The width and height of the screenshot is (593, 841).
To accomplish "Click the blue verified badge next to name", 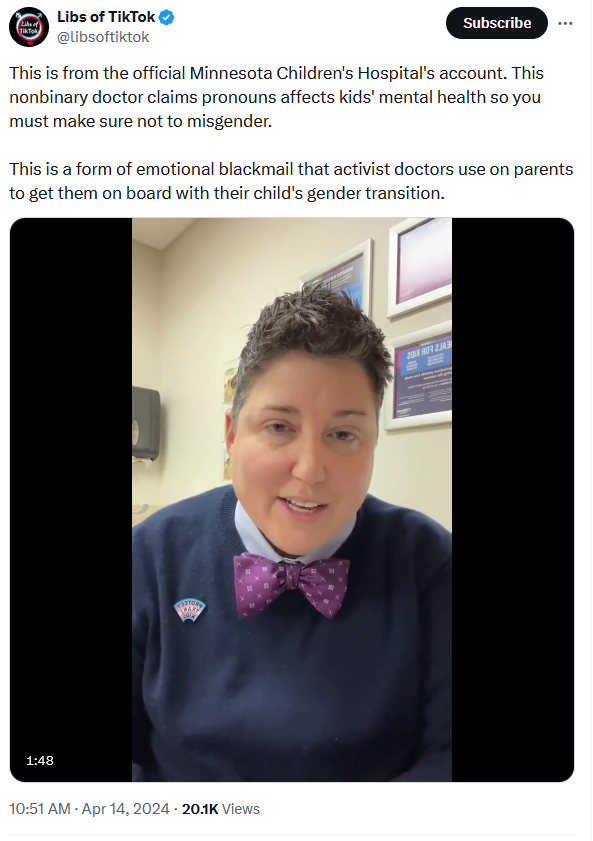I will point(167,18).
